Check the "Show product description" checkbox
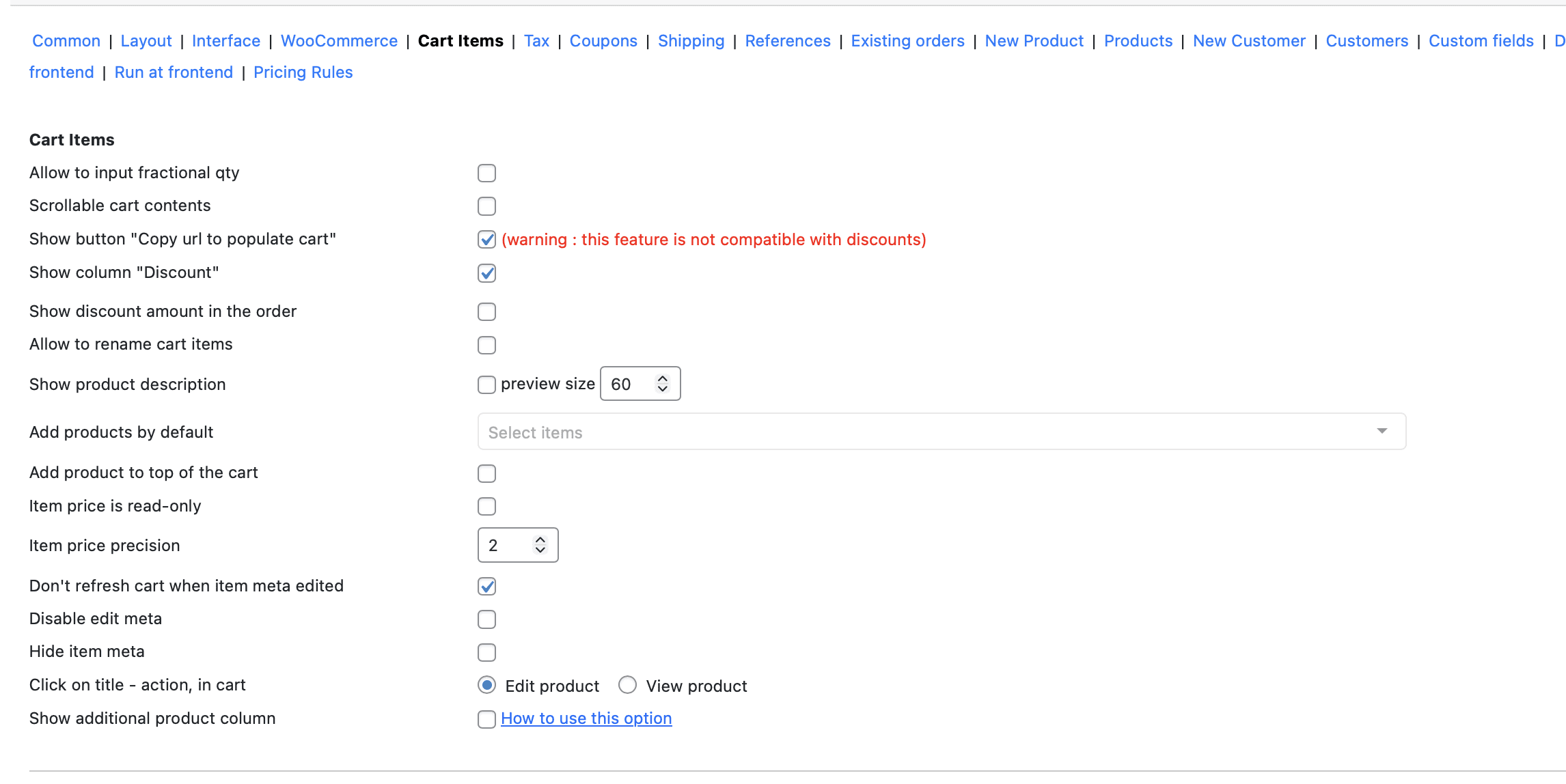 pos(486,385)
